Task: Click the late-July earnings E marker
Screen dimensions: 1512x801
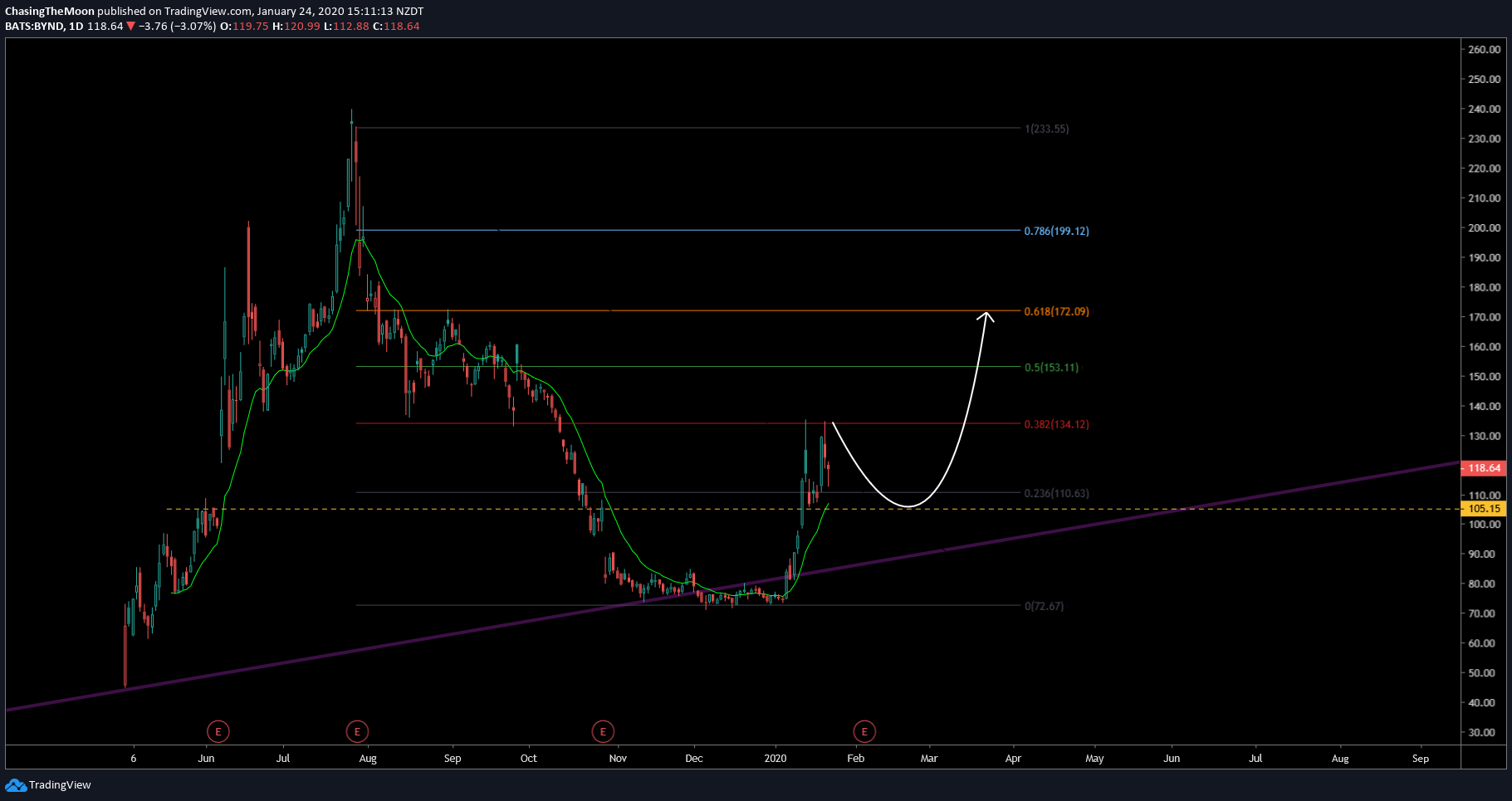Action: click(357, 731)
